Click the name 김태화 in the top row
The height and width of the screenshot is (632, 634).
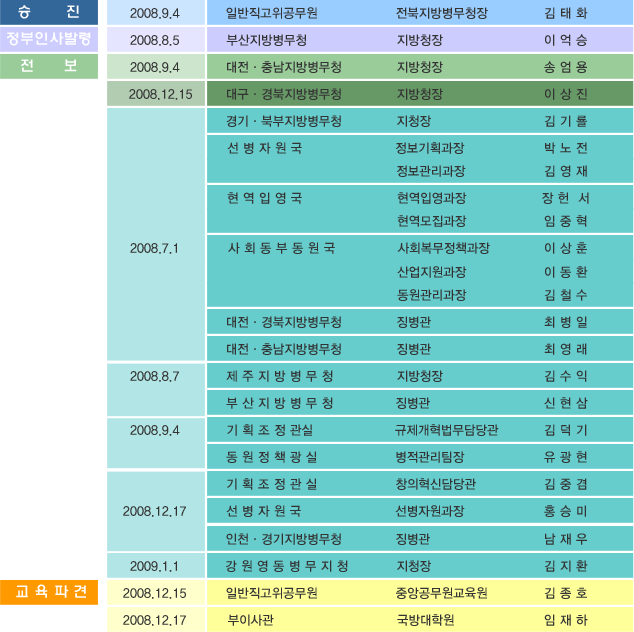click(565, 14)
